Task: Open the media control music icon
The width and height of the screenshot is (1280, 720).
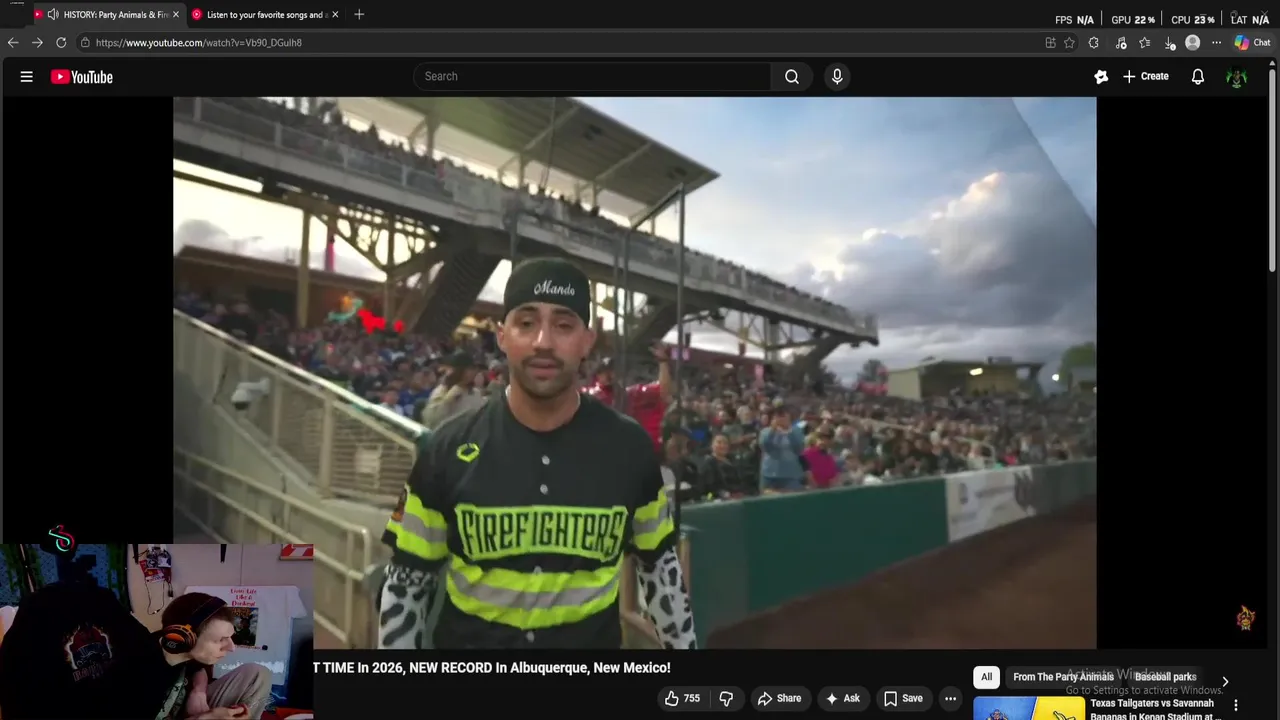Action: [x=1120, y=43]
